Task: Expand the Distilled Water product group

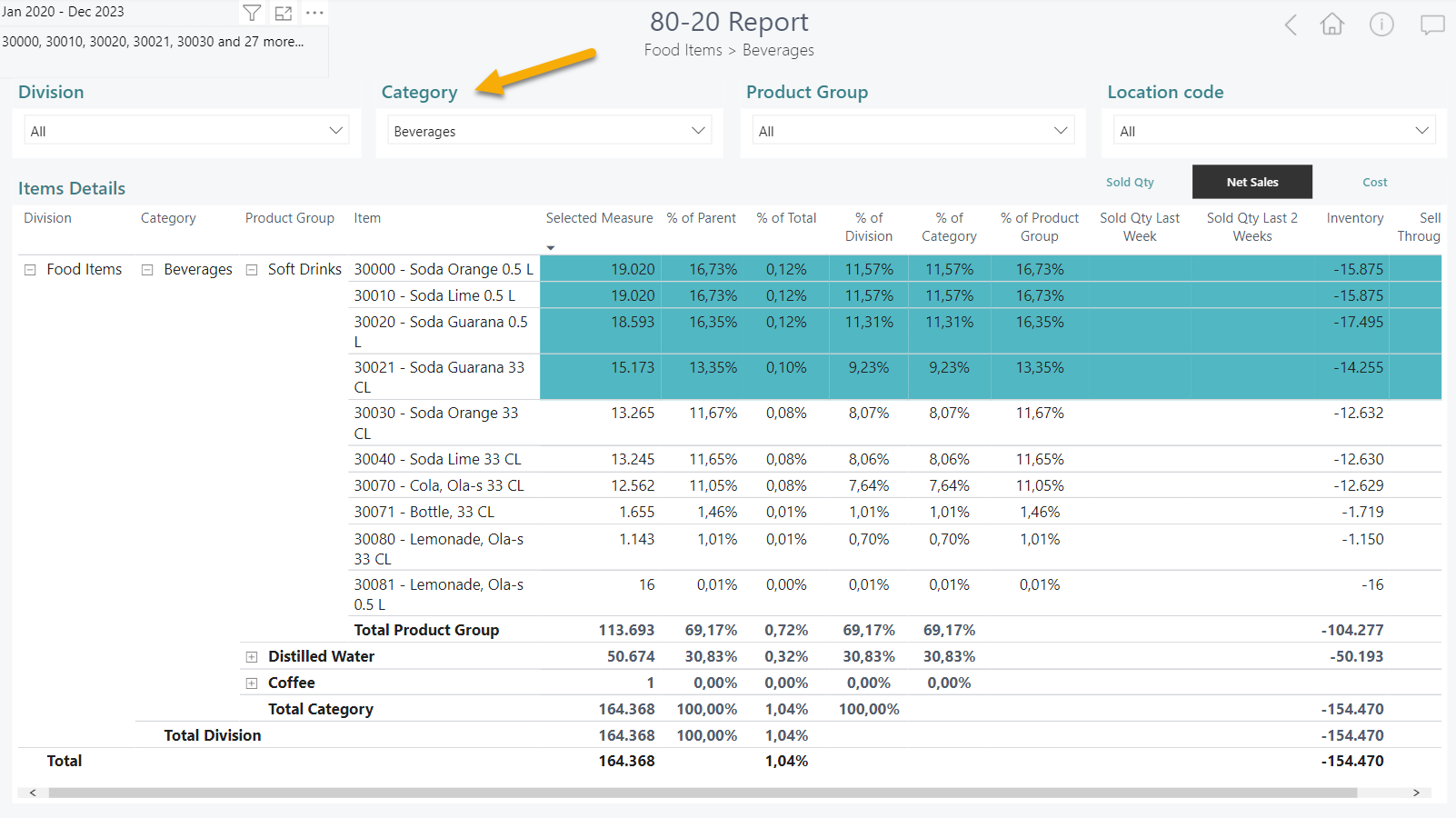Action: (252, 657)
